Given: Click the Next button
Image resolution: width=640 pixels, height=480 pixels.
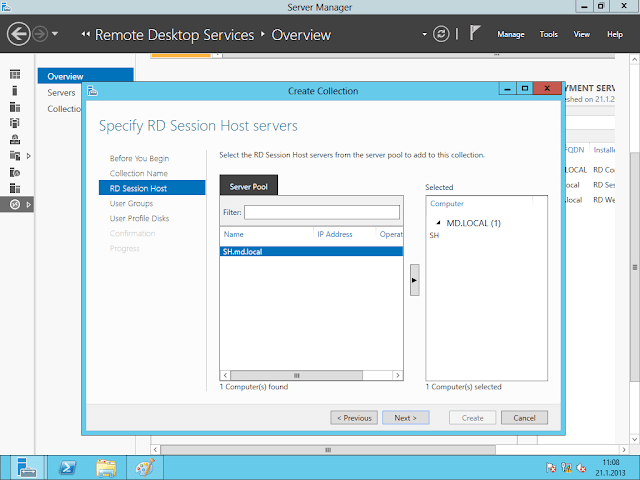Looking at the screenshot, I should pos(405,417).
